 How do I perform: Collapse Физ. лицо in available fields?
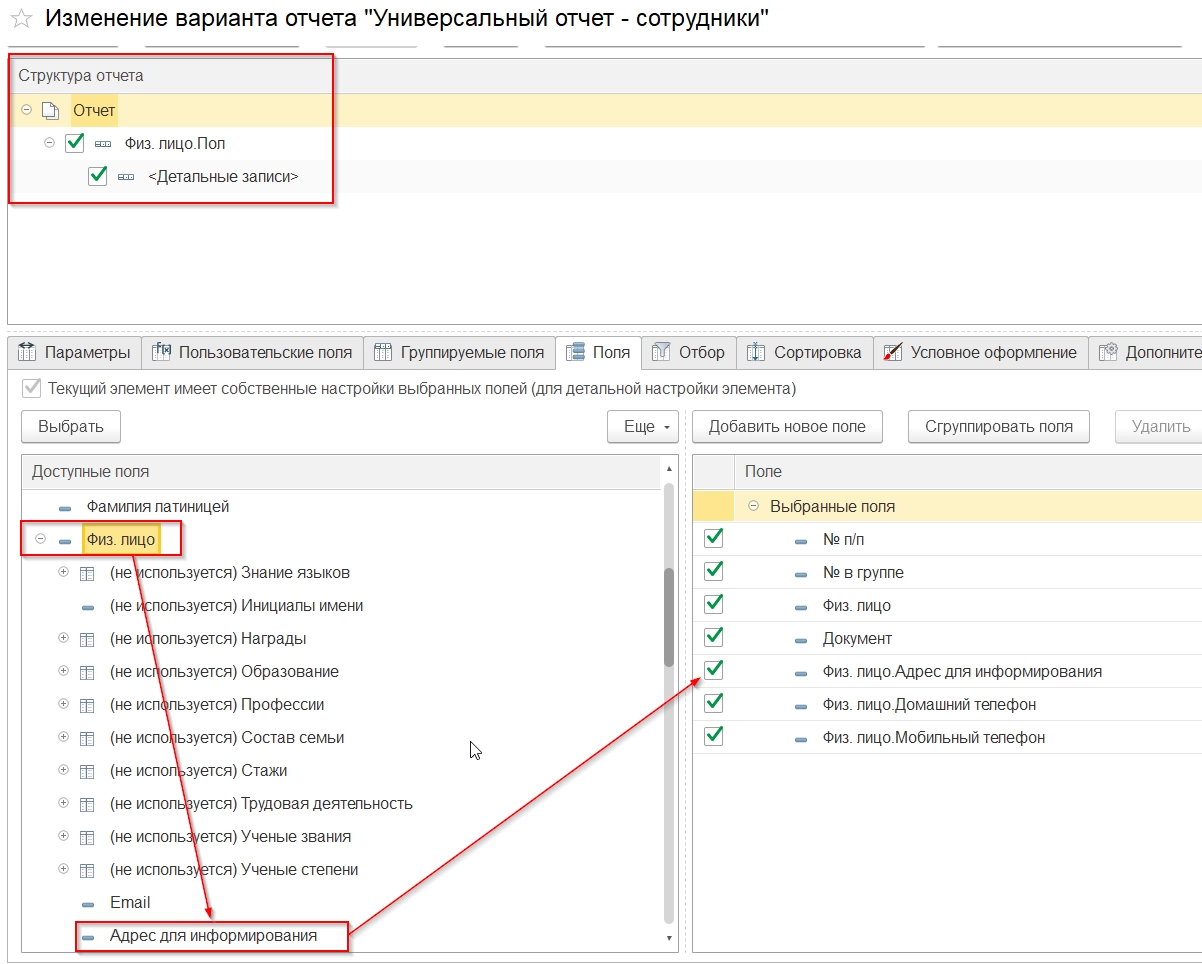(x=41, y=540)
